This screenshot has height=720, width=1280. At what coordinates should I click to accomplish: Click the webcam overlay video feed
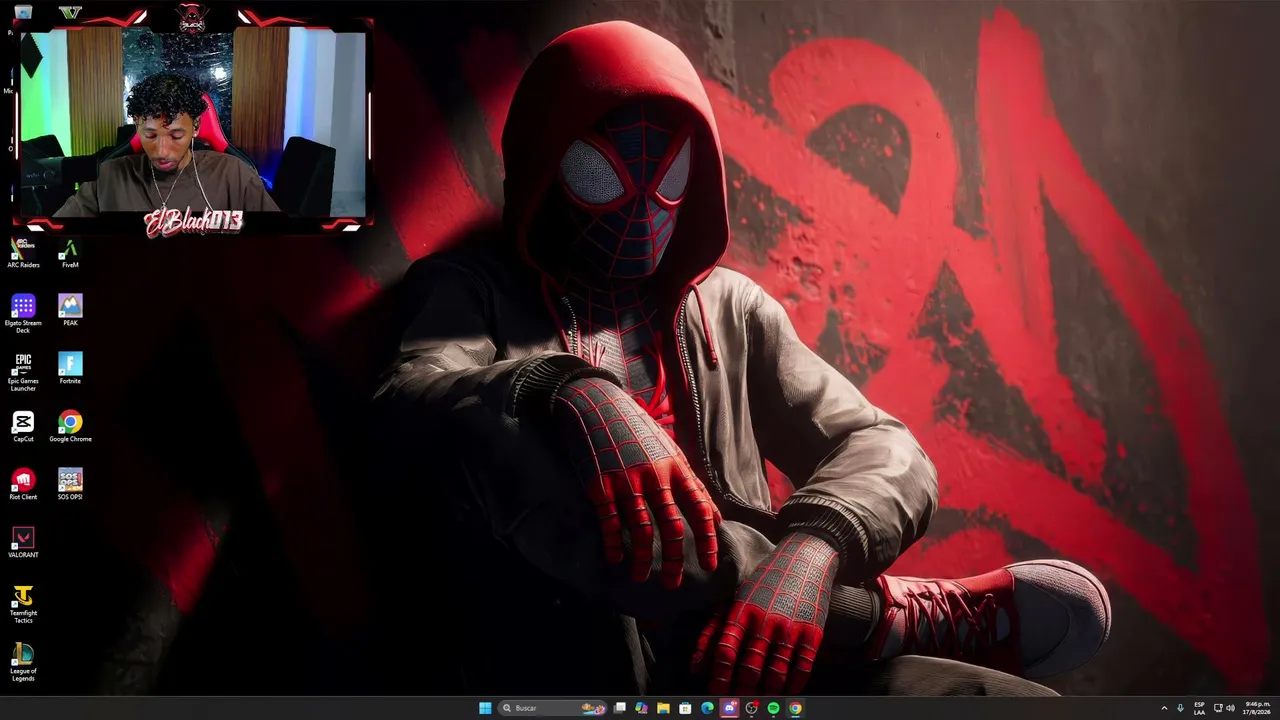pyautogui.click(x=193, y=122)
